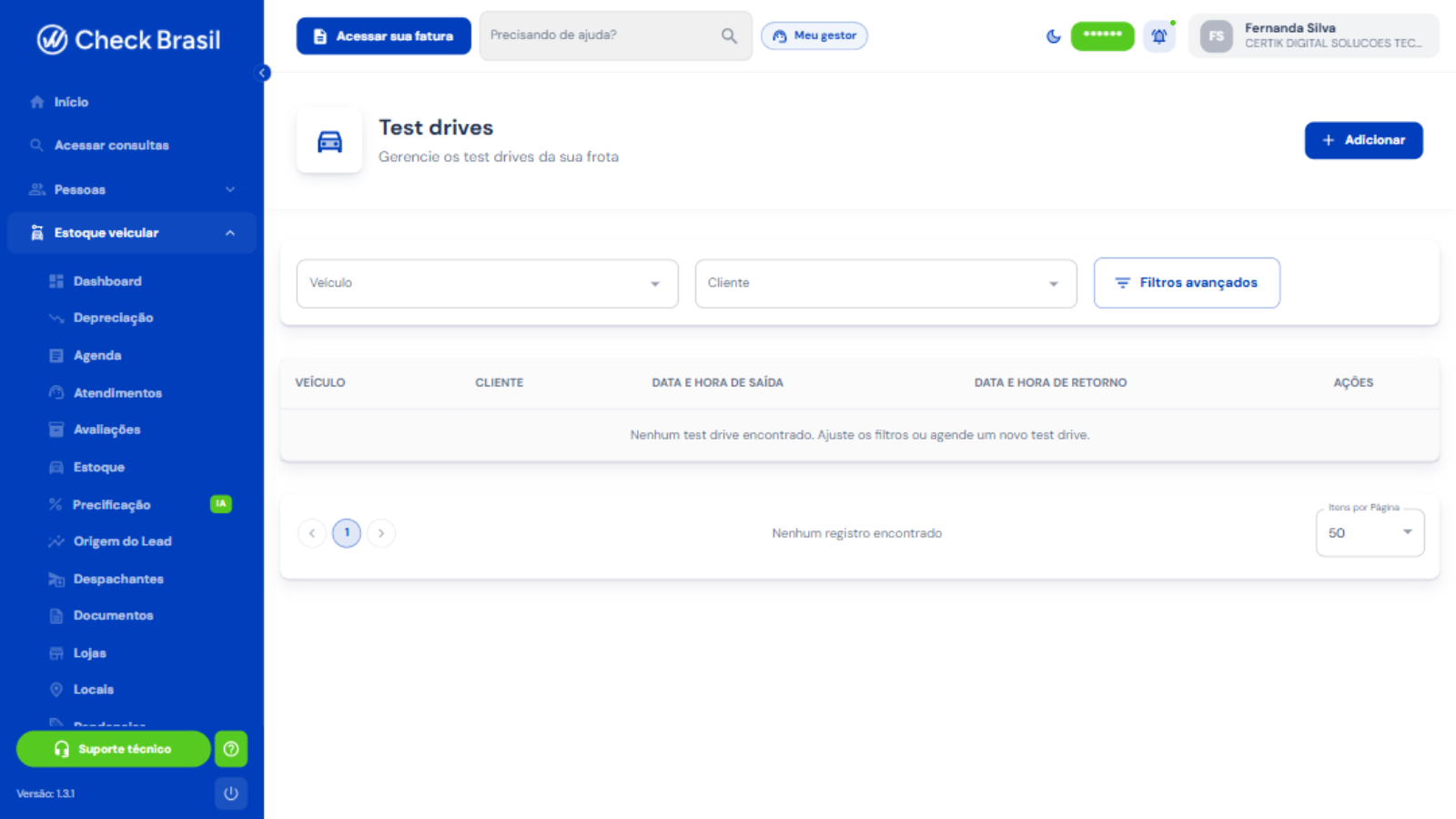Click the search magnifier icon
The height and width of the screenshot is (819, 1456).
729,35
